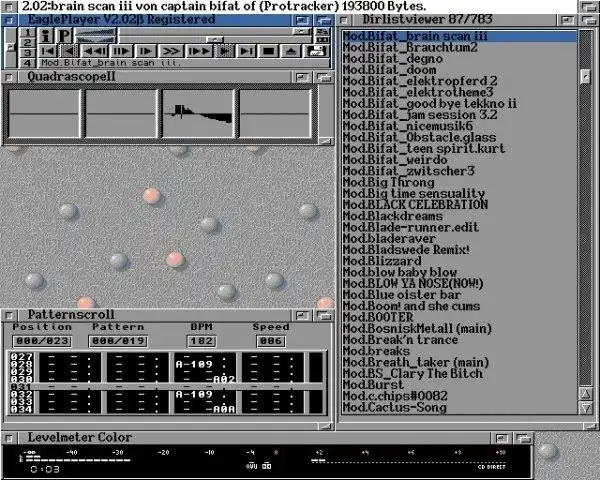Click the top position slider knob

point(302,31)
